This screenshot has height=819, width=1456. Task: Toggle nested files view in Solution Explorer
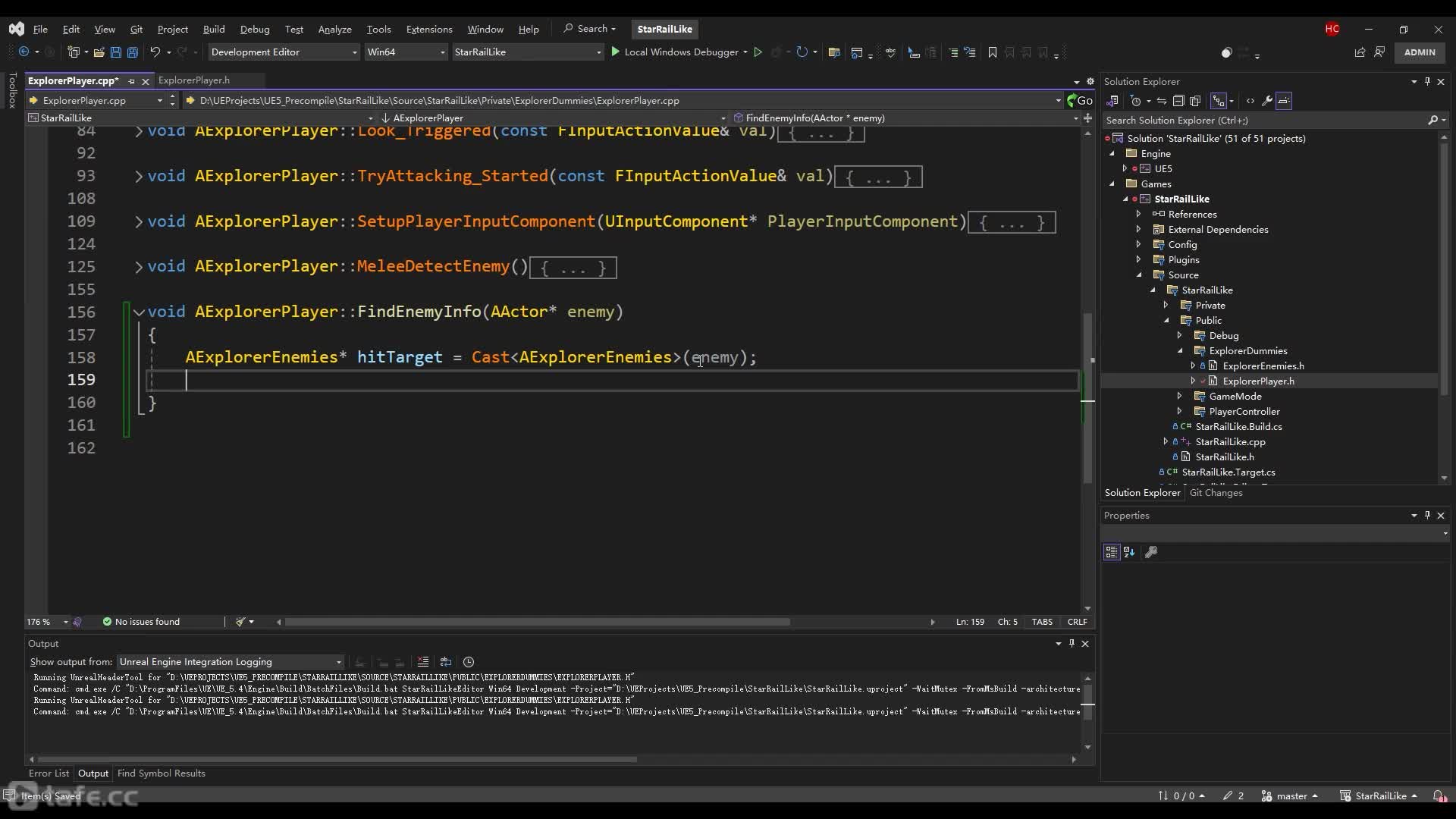(x=1219, y=101)
